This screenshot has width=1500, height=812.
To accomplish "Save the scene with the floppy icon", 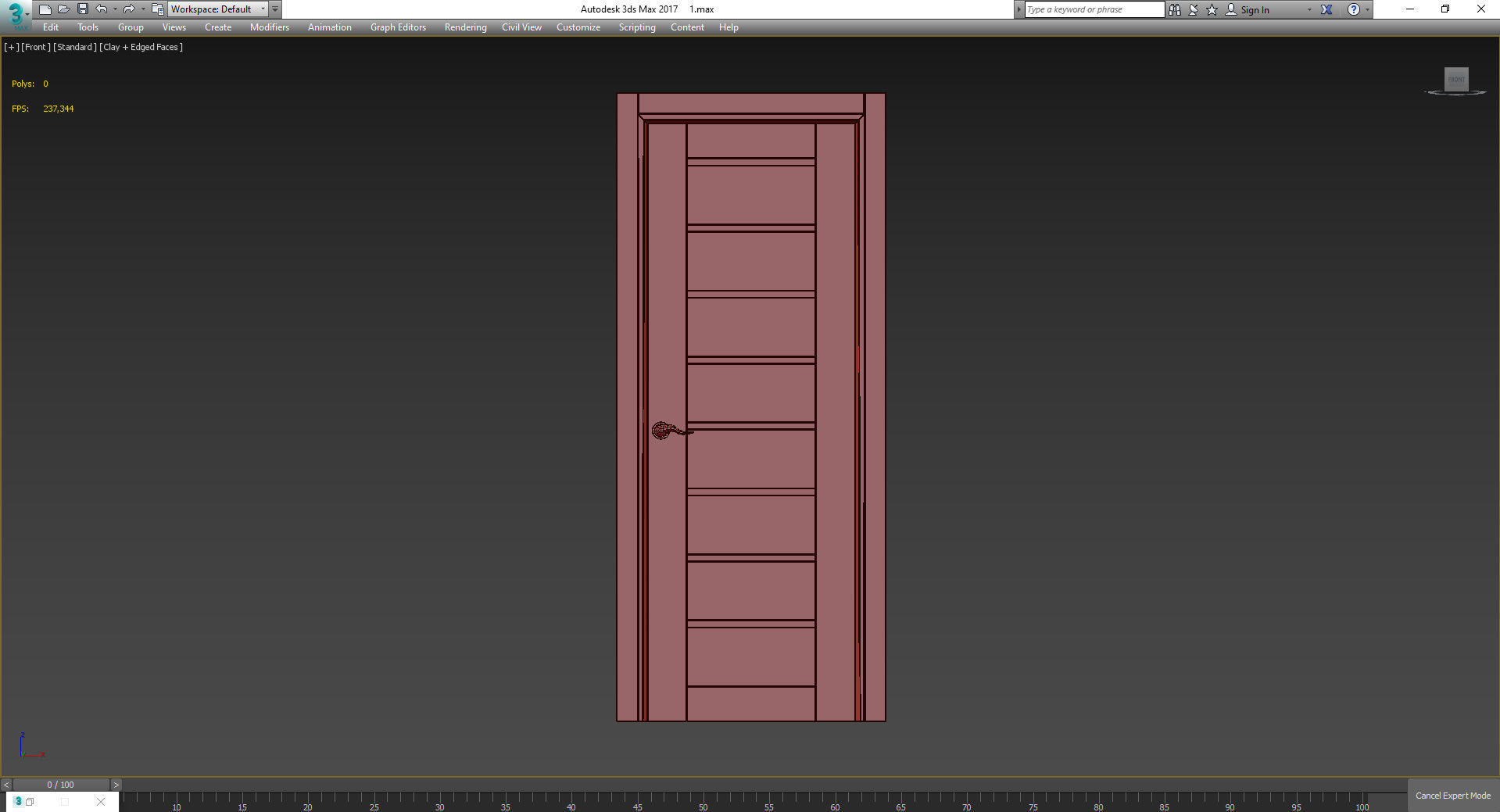I will 82,9.
